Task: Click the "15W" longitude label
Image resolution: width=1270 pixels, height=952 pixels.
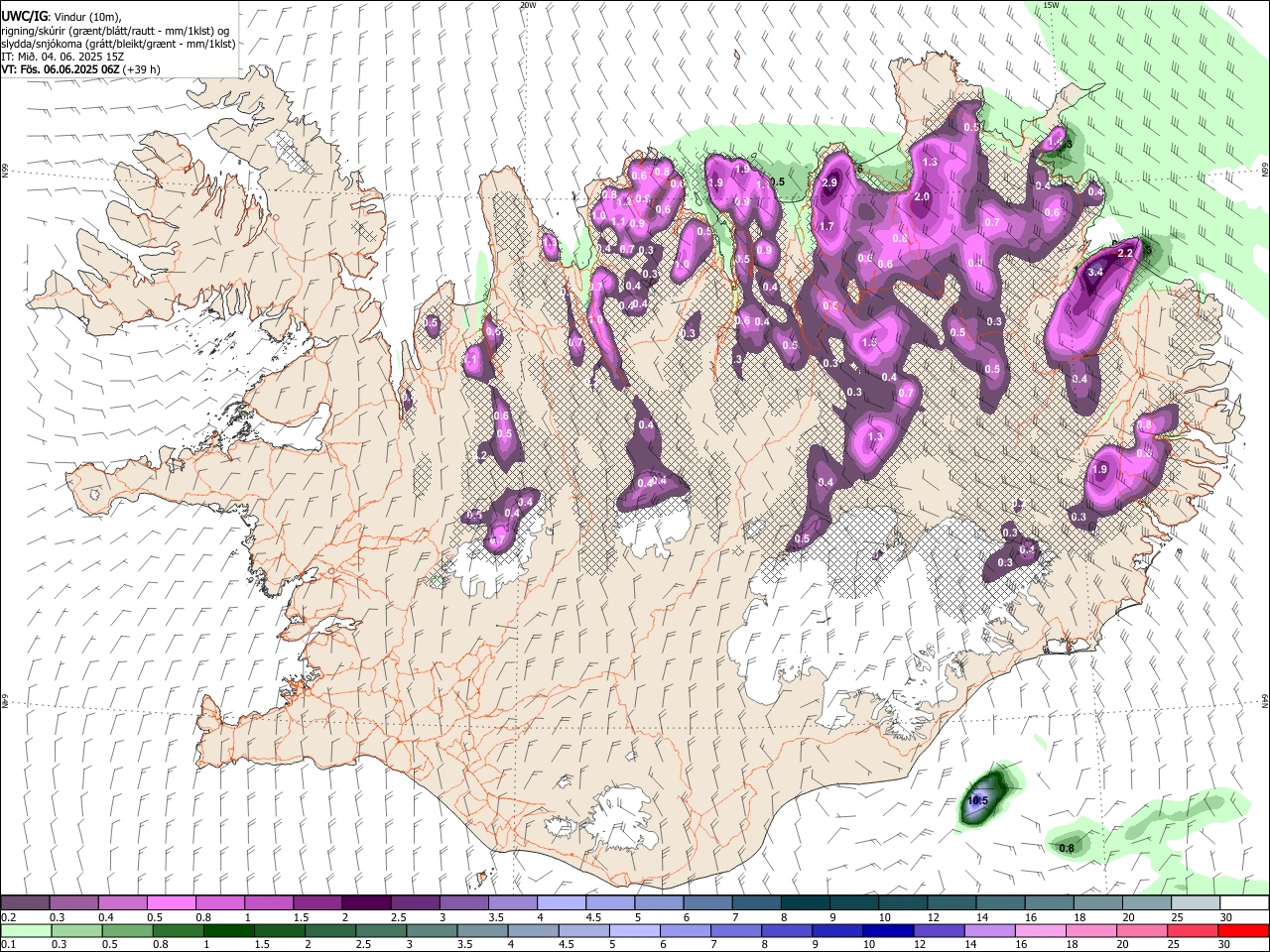Action: point(1051,5)
